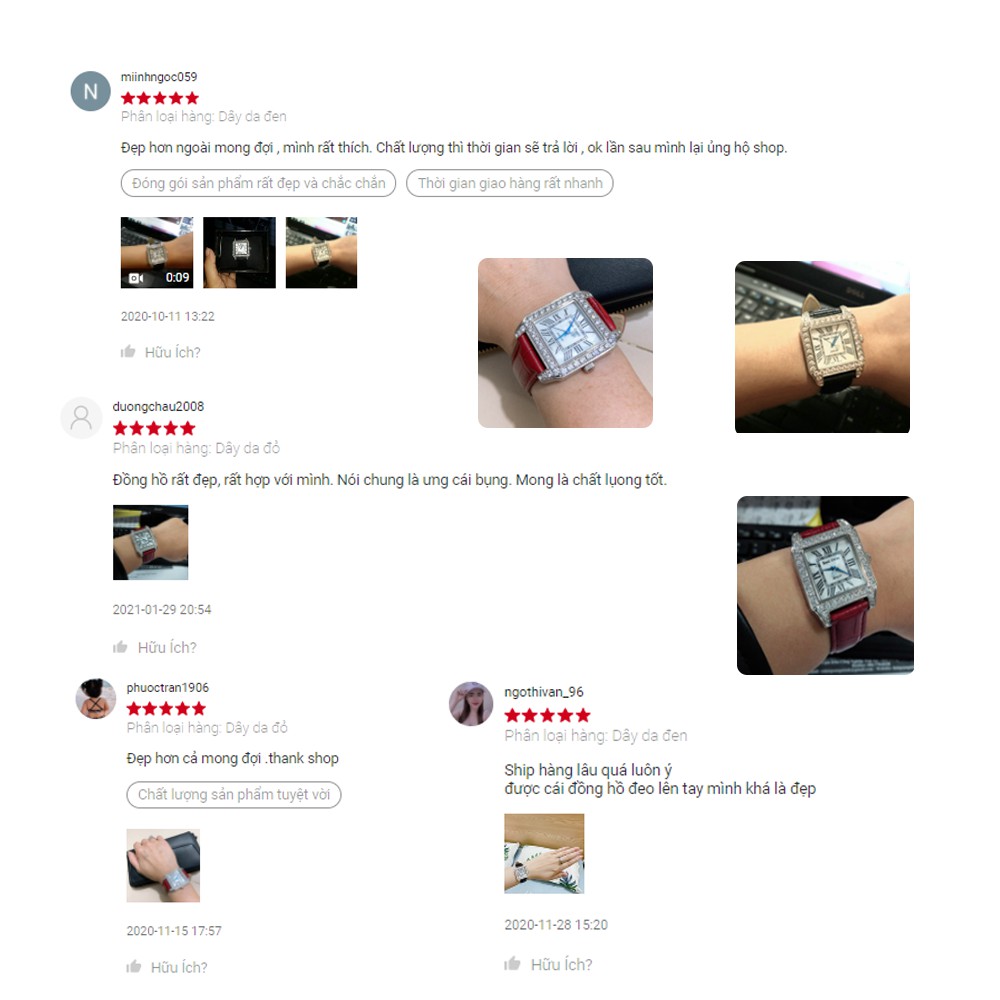The height and width of the screenshot is (1000, 1000).
Task: Open username link miinhngoc059
Action: pos(159,77)
